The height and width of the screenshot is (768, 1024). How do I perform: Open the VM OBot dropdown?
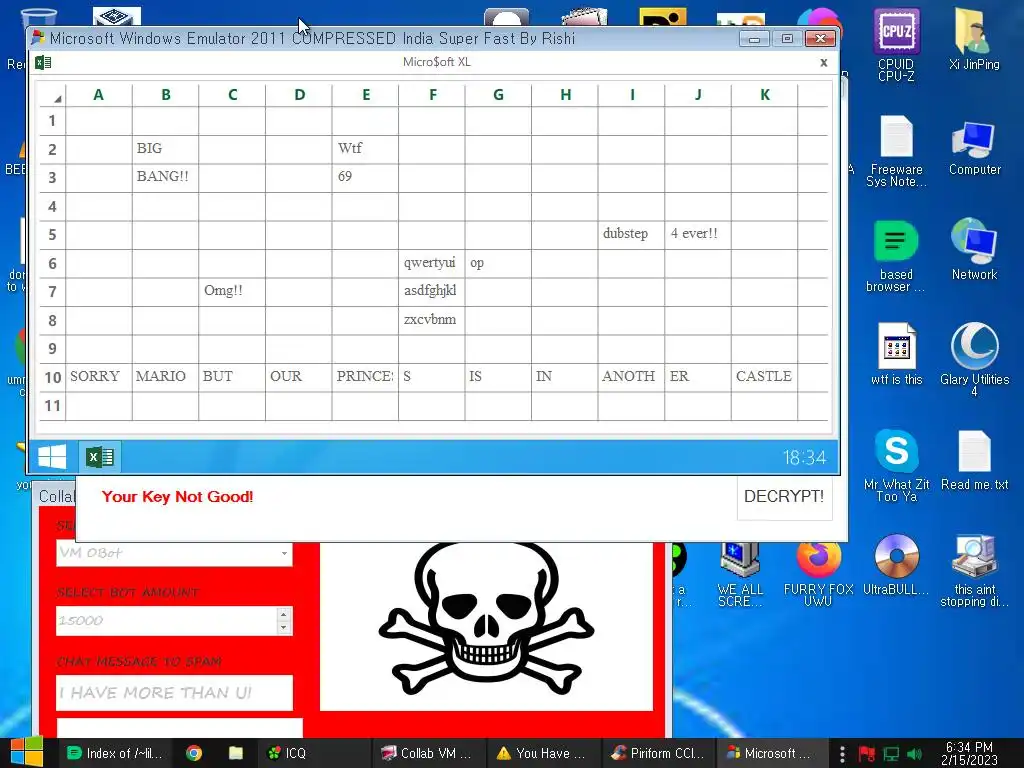click(x=174, y=553)
